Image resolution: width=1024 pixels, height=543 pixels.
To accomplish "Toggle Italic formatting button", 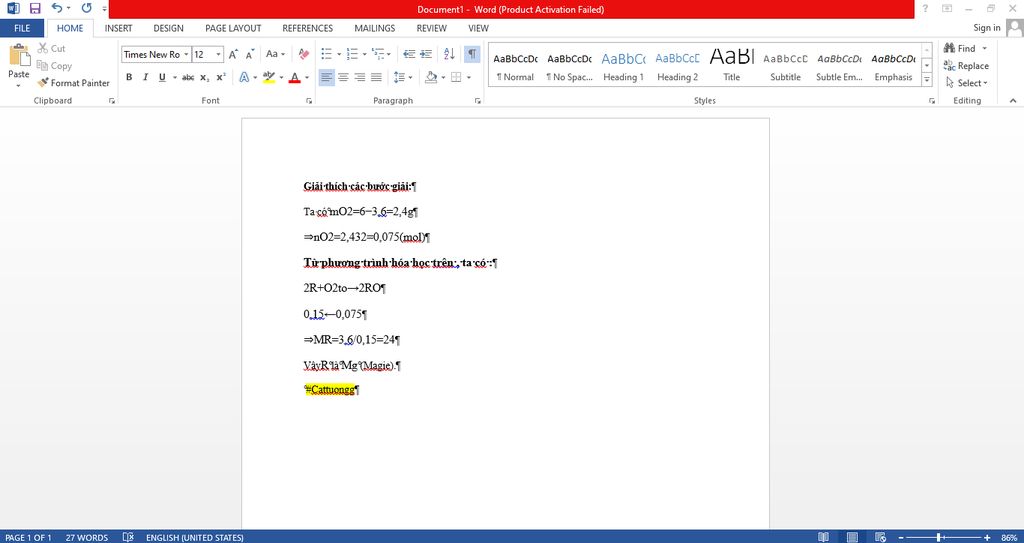I will 146,77.
